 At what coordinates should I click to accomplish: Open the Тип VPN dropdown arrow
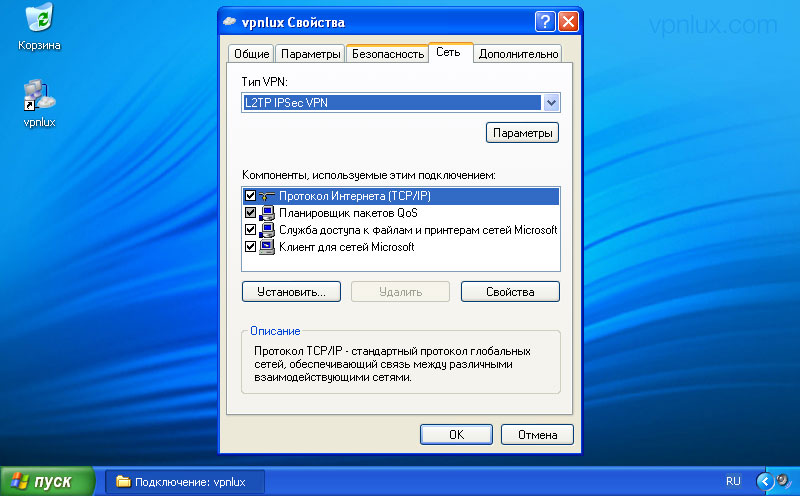click(551, 103)
